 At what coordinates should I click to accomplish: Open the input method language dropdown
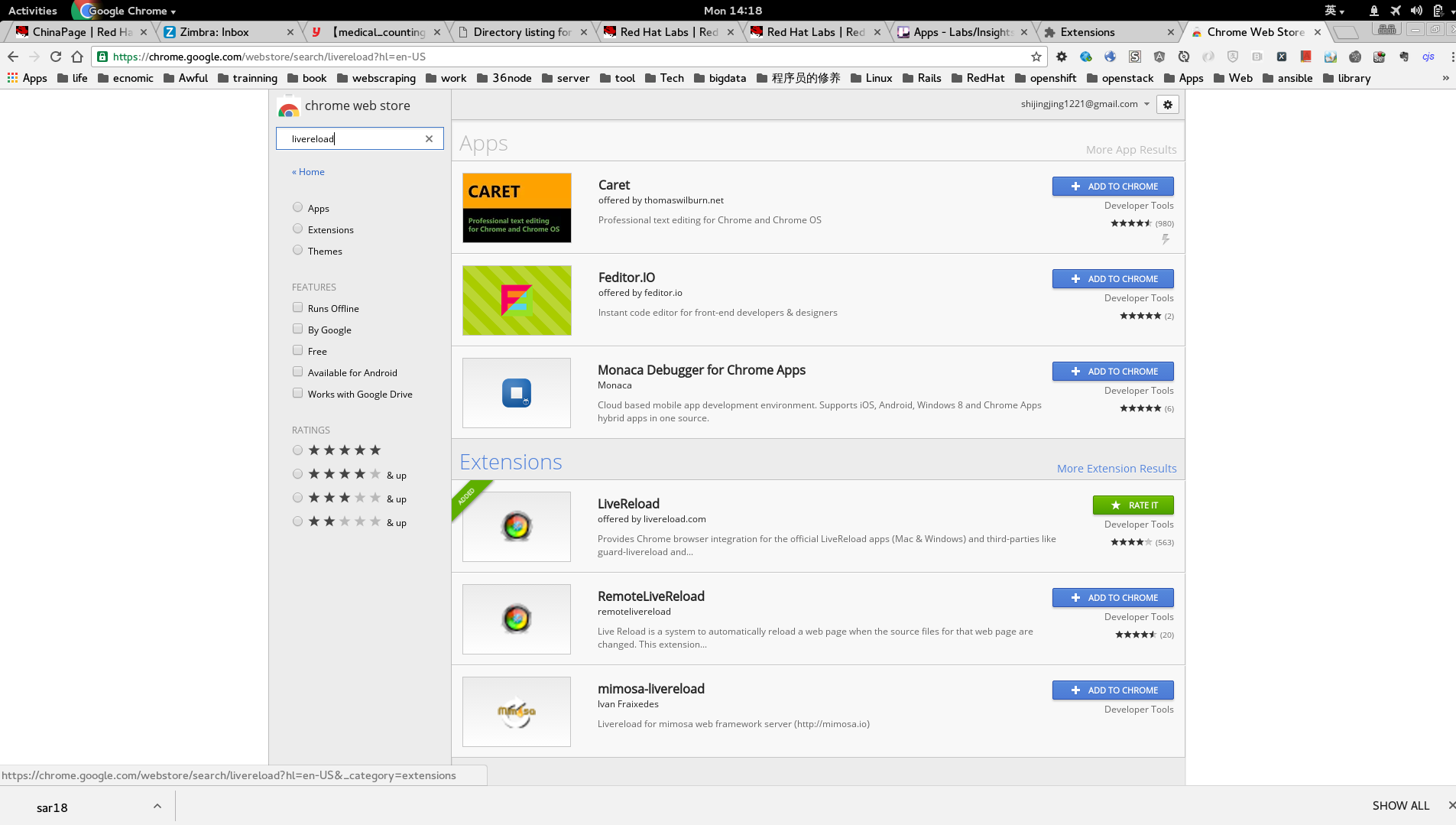pyautogui.click(x=1334, y=11)
